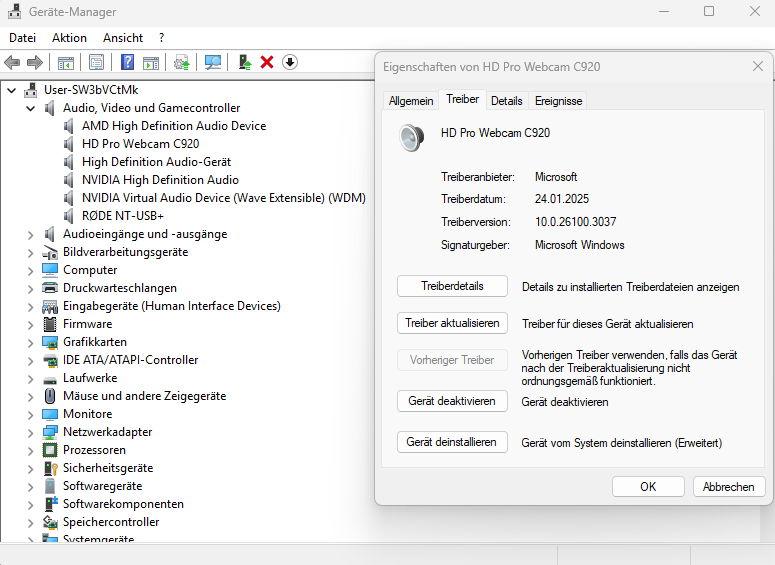The image size is (775, 565).
Task: Collapse Audio, Video und Gamecontroller category
Action: [31, 108]
